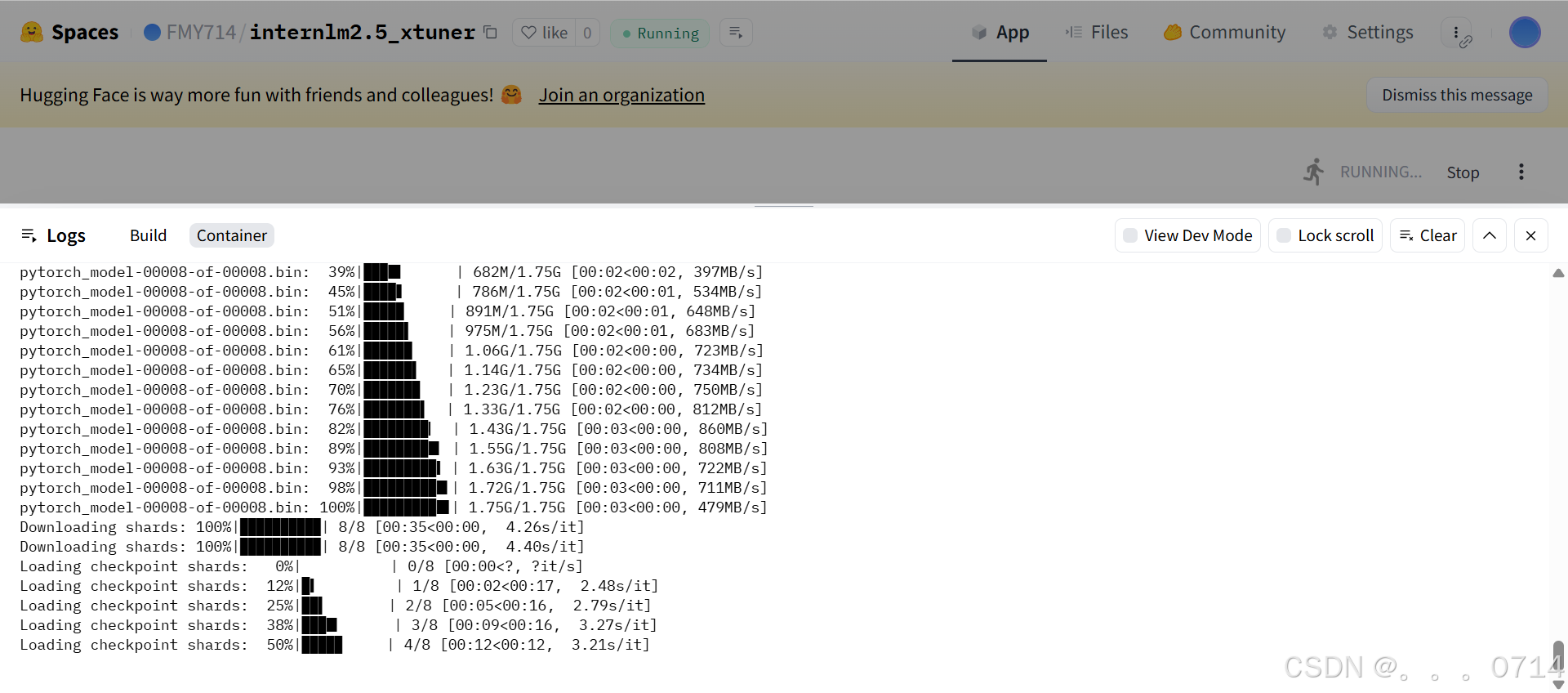The image size is (1568, 693).
Task: Dismiss this message banner
Action: click(1457, 95)
